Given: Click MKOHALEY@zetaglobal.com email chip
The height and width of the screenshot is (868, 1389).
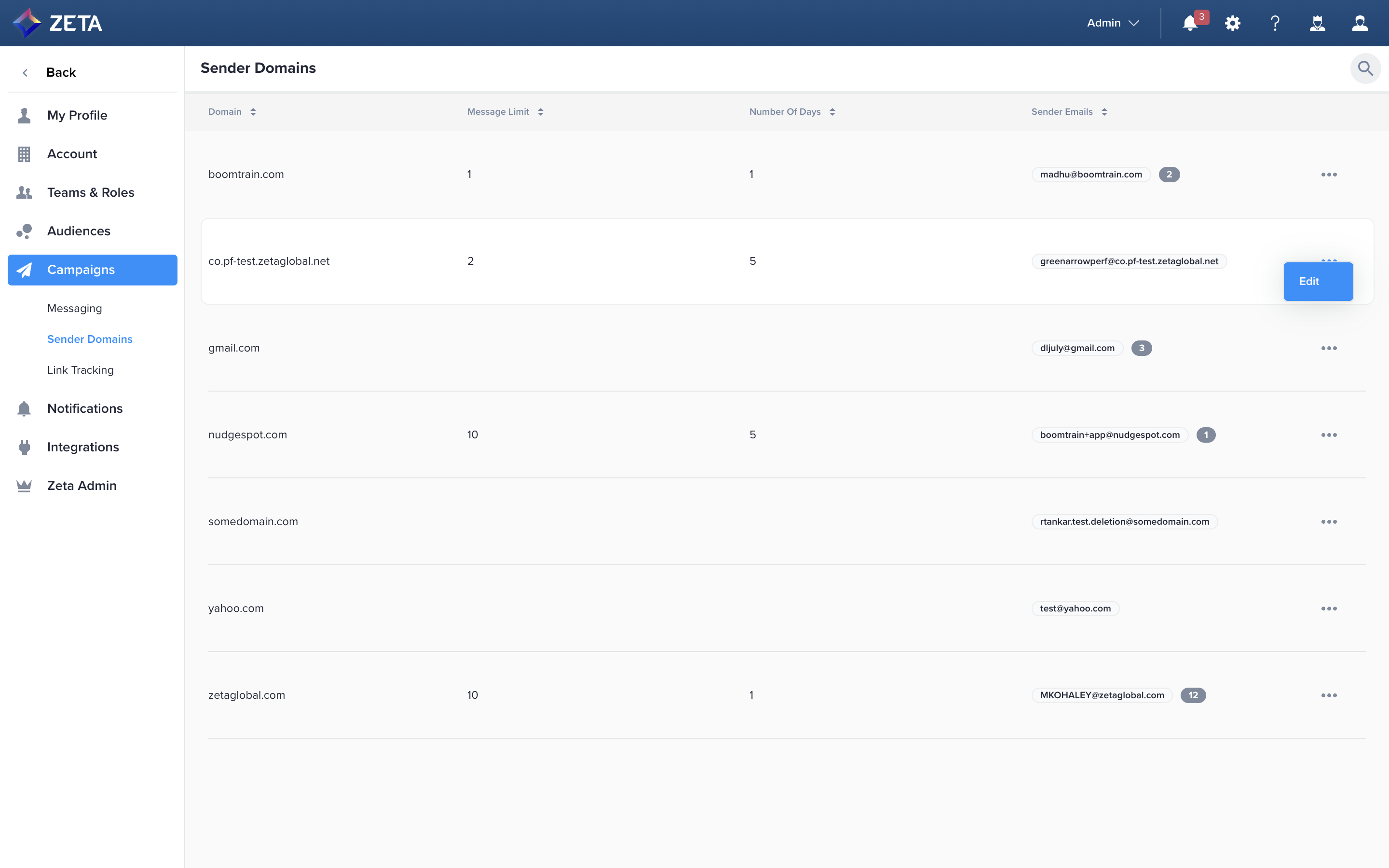Looking at the screenshot, I should click(1102, 695).
